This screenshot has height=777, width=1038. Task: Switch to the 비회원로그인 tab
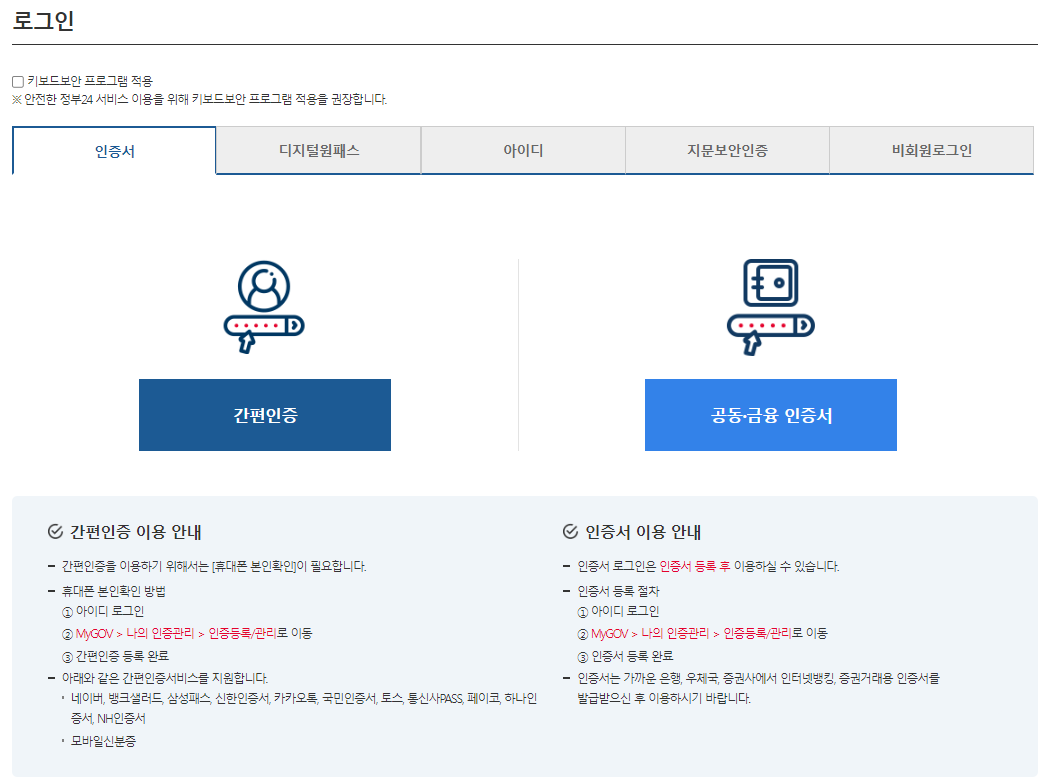[x=931, y=150]
